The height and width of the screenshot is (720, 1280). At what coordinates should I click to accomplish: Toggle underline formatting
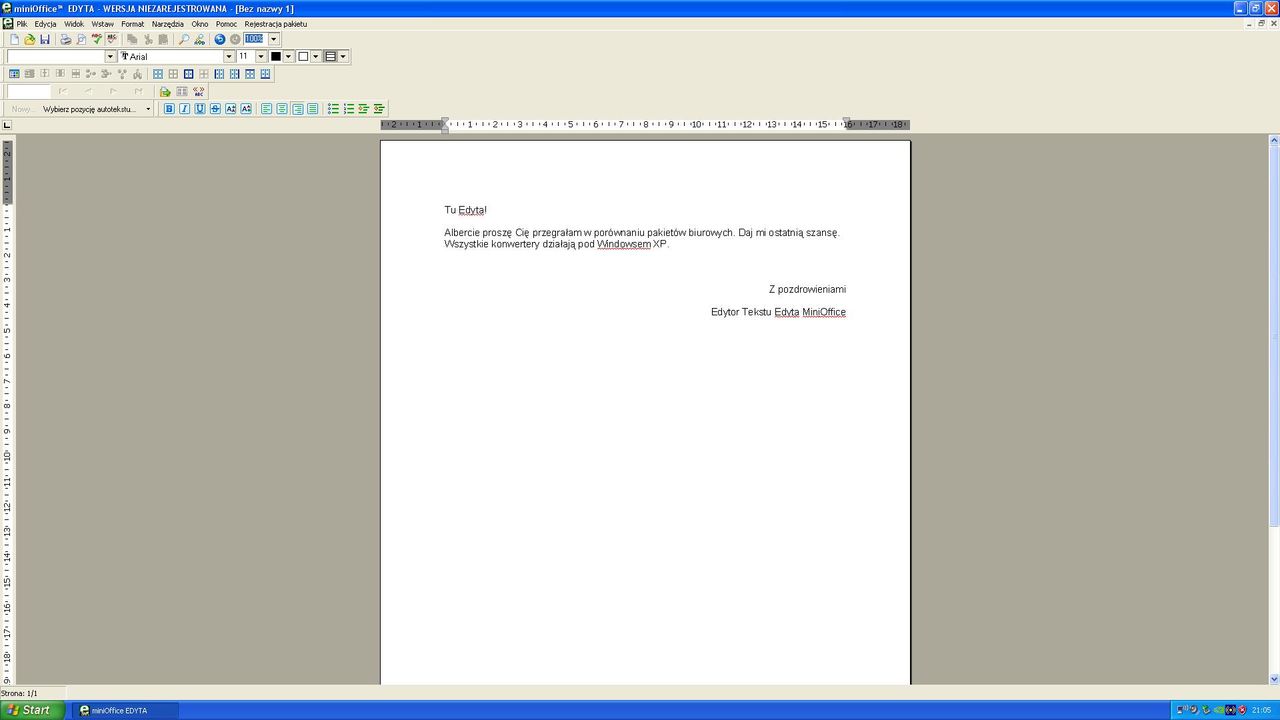[200, 109]
